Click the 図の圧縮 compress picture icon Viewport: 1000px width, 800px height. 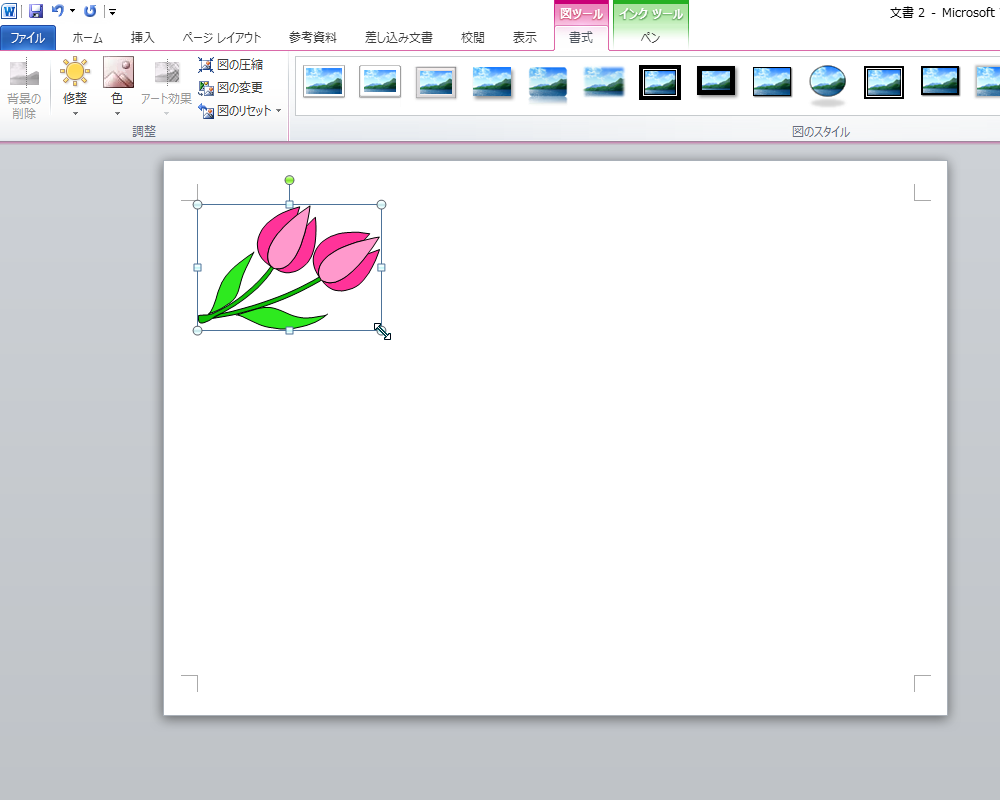tap(206, 65)
